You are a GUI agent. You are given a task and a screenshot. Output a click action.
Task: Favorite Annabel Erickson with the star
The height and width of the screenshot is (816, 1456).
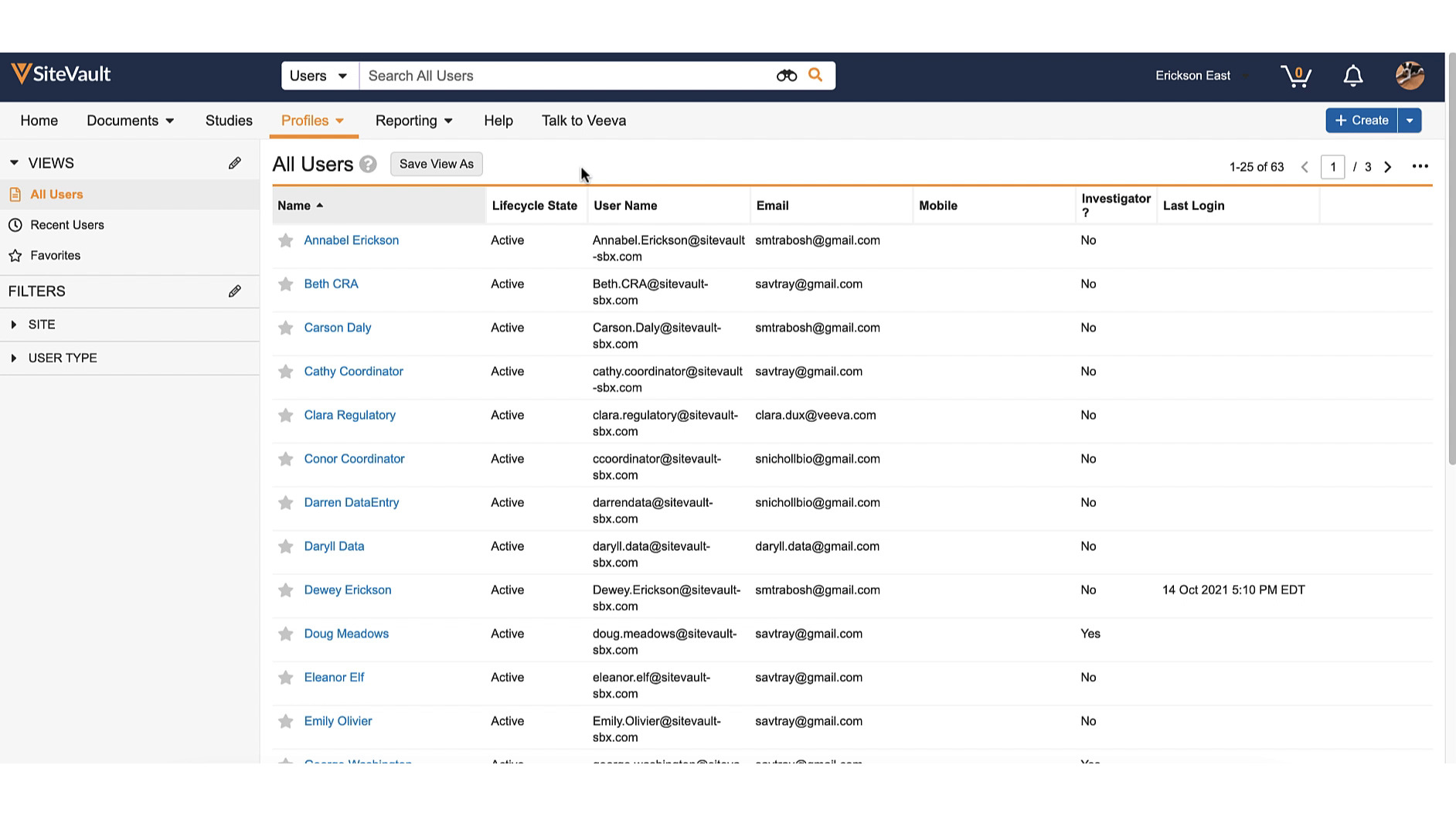click(x=286, y=240)
